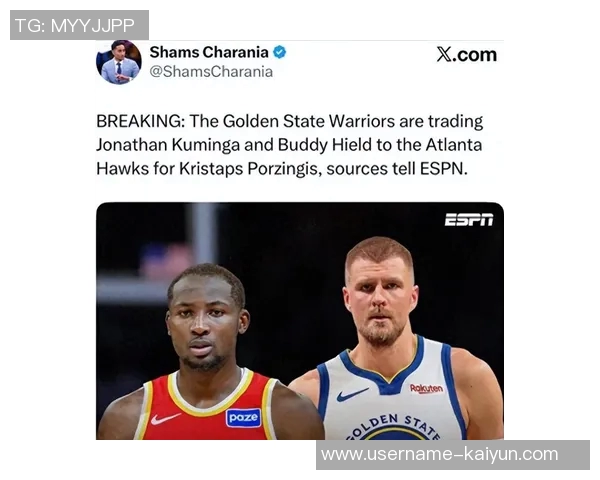Click the Nike swoosh on the white jersey
The height and width of the screenshot is (480, 600).
tap(352, 394)
